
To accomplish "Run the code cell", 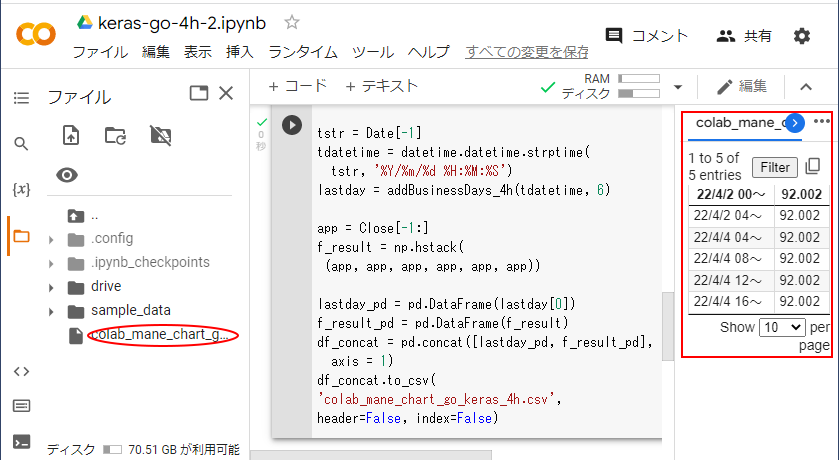I will coord(292,125).
